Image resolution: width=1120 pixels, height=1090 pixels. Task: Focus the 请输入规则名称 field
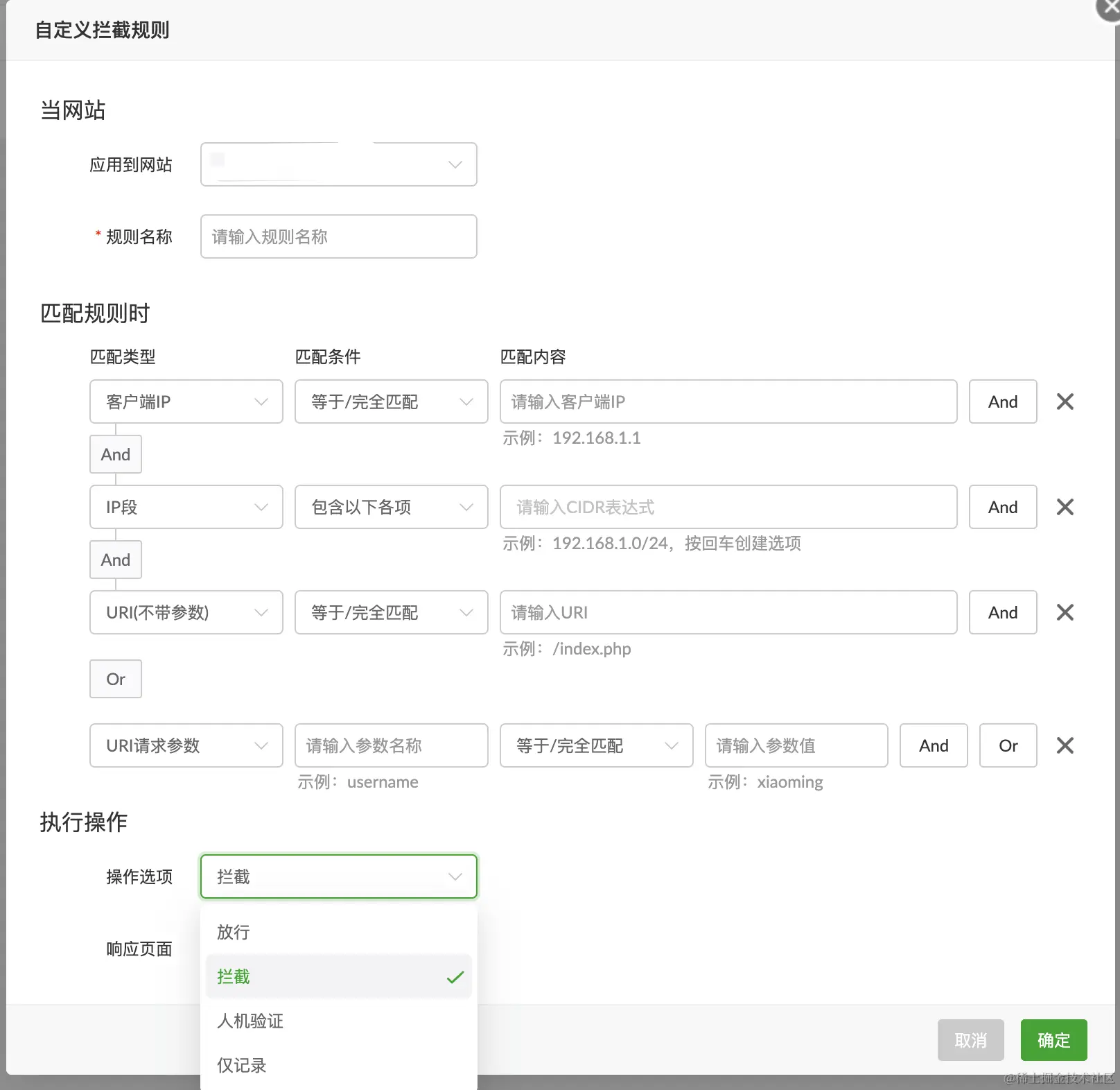tap(339, 236)
